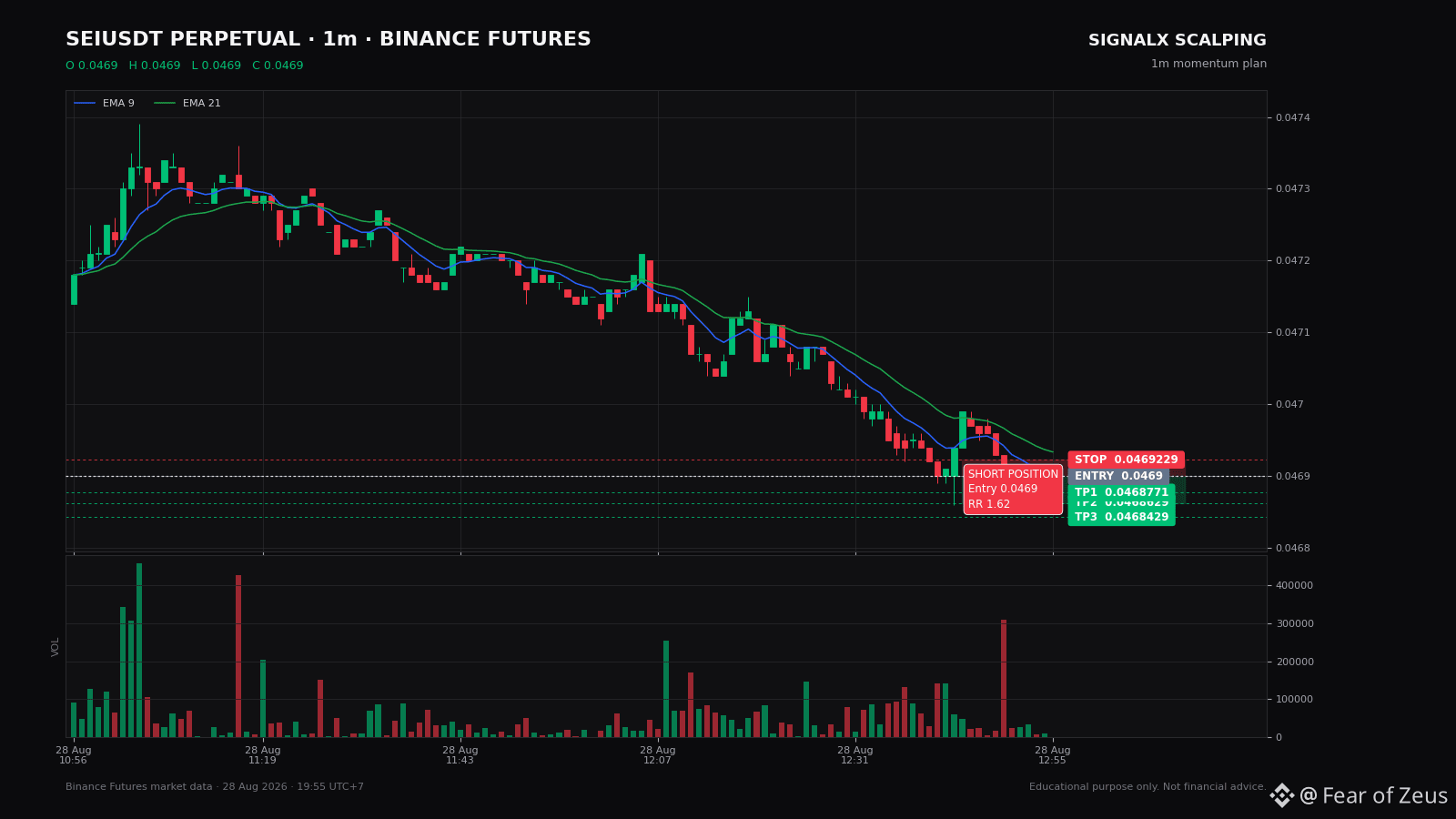This screenshot has width=1456, height=819.
Task: Click the SEIUSDT PERPETUAL chart title
Action: (329, 40)
